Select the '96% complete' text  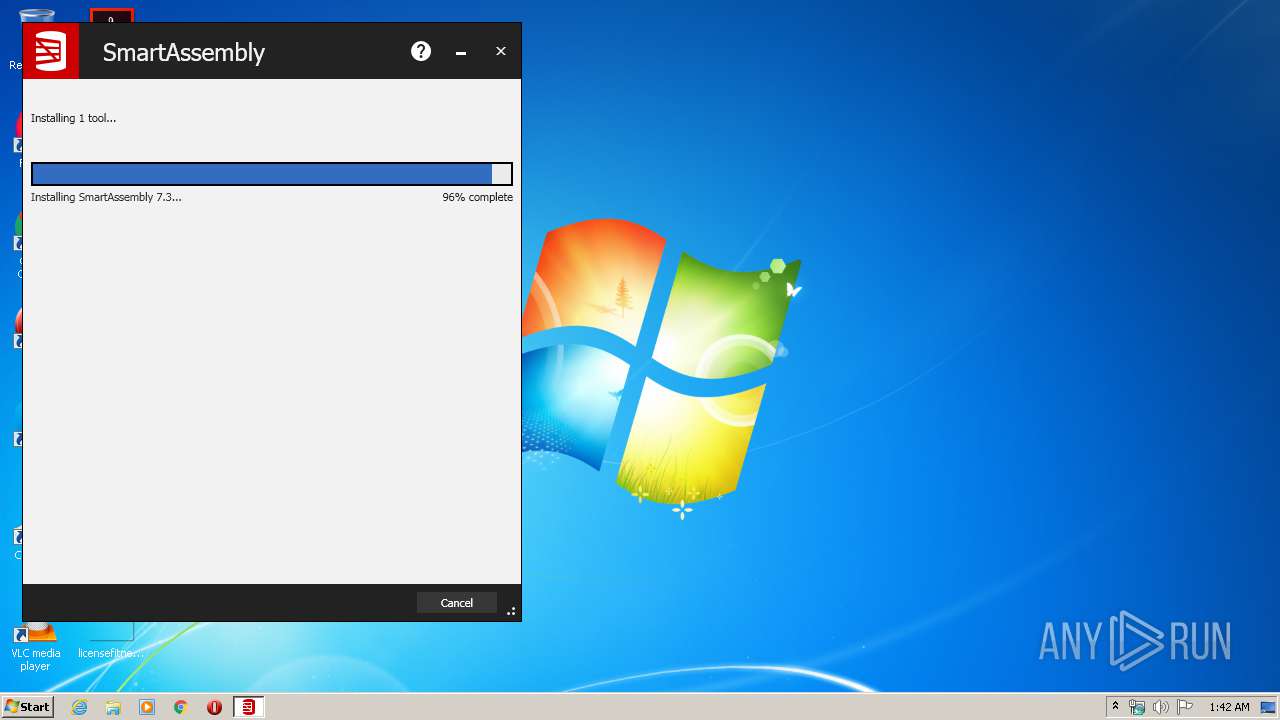(x=477, y=197)
